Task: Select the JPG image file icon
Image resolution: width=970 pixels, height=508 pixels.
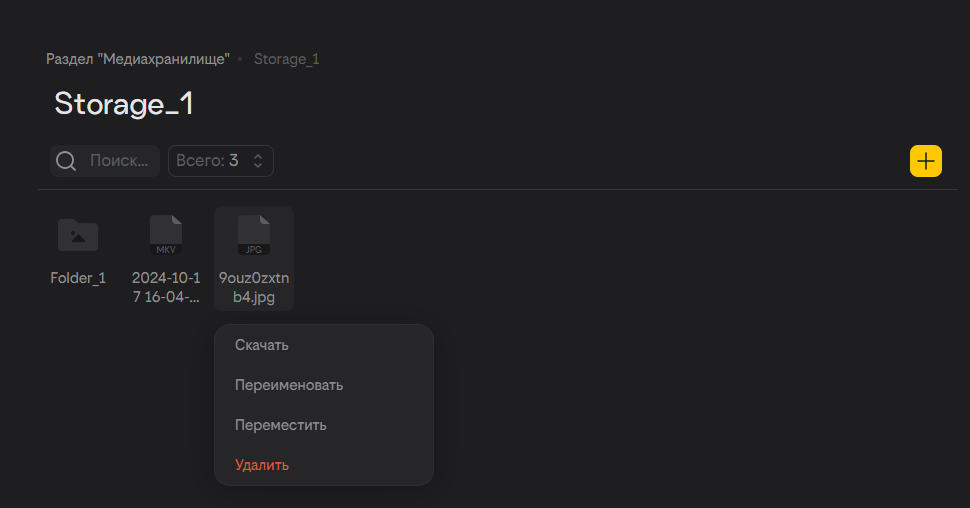Action: point(254,235)
